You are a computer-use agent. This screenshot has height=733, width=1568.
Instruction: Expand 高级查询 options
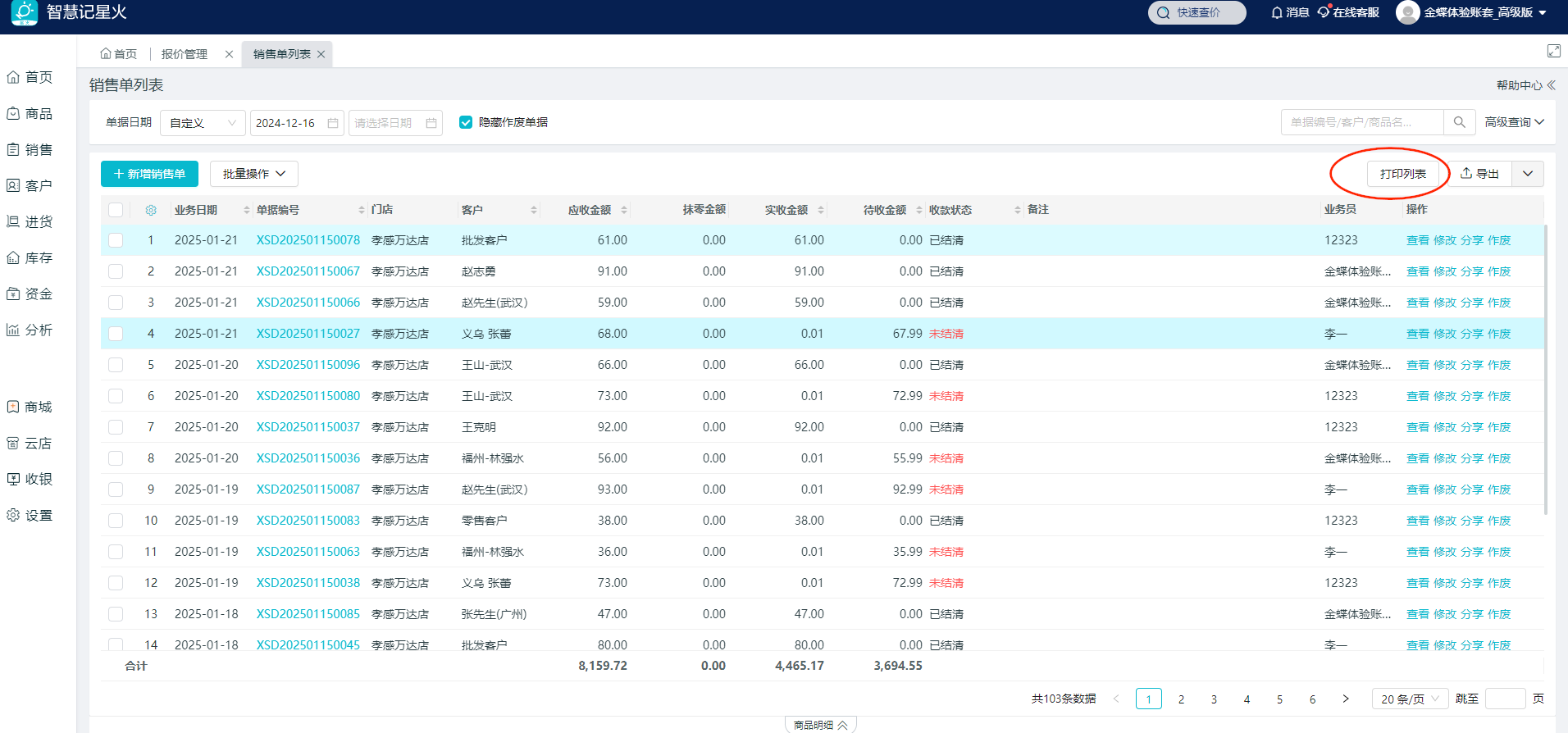[1515, 122]
